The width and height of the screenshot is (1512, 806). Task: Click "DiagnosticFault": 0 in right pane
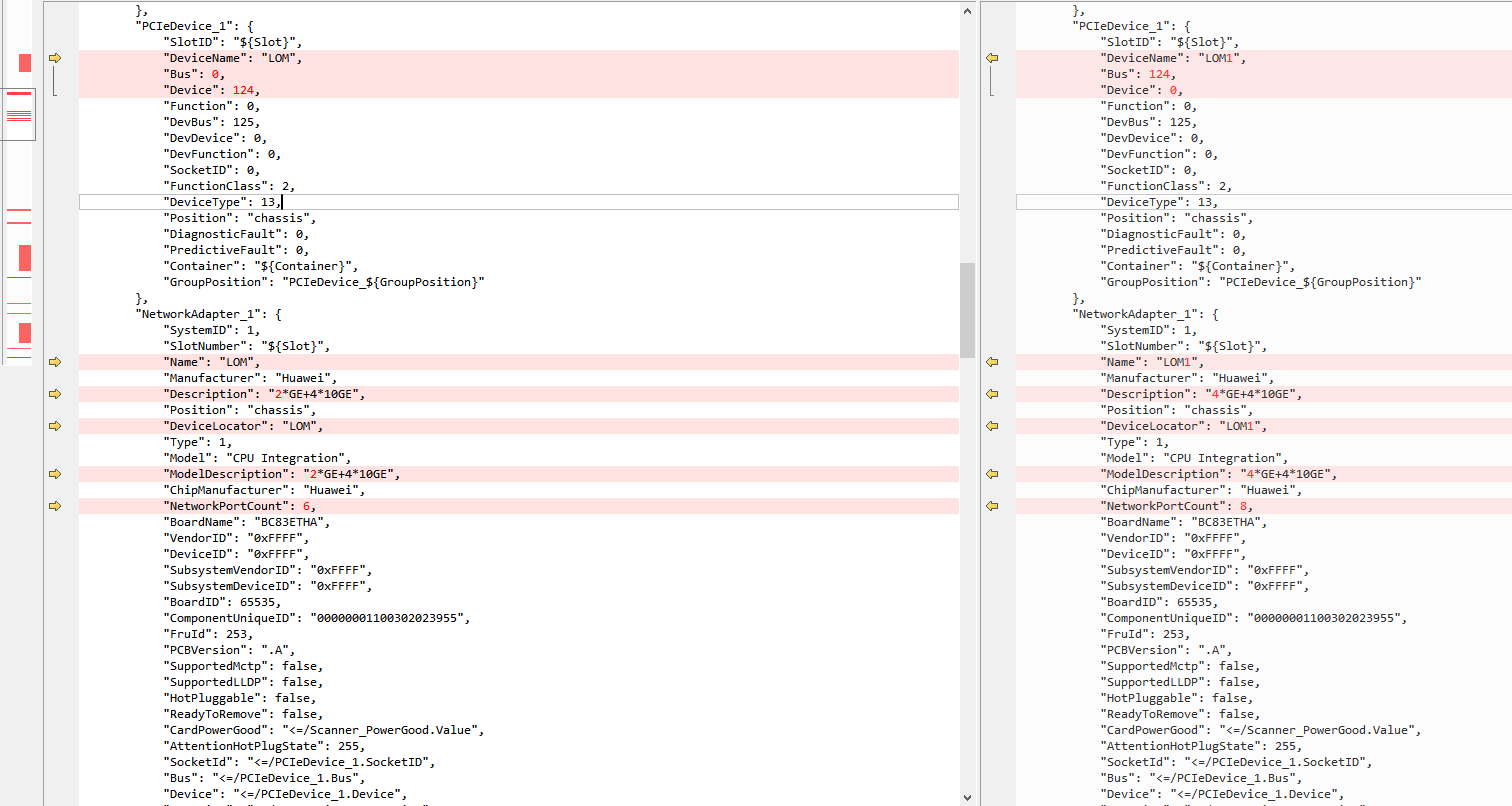1173,234
